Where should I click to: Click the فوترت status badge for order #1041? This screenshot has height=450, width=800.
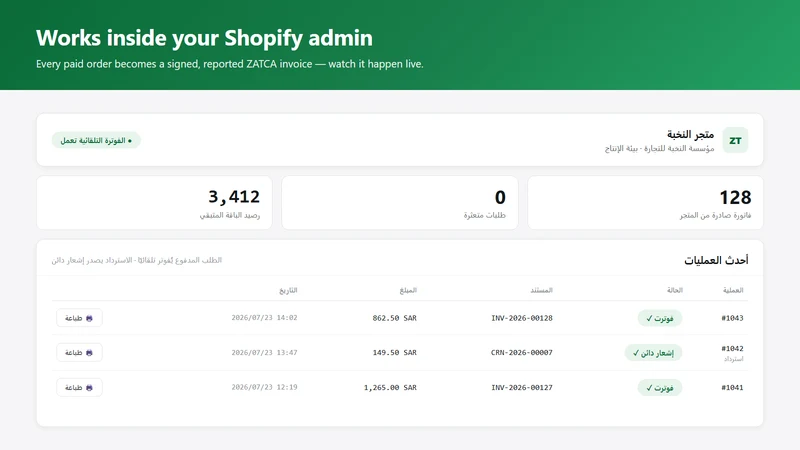tap(660, 388)
